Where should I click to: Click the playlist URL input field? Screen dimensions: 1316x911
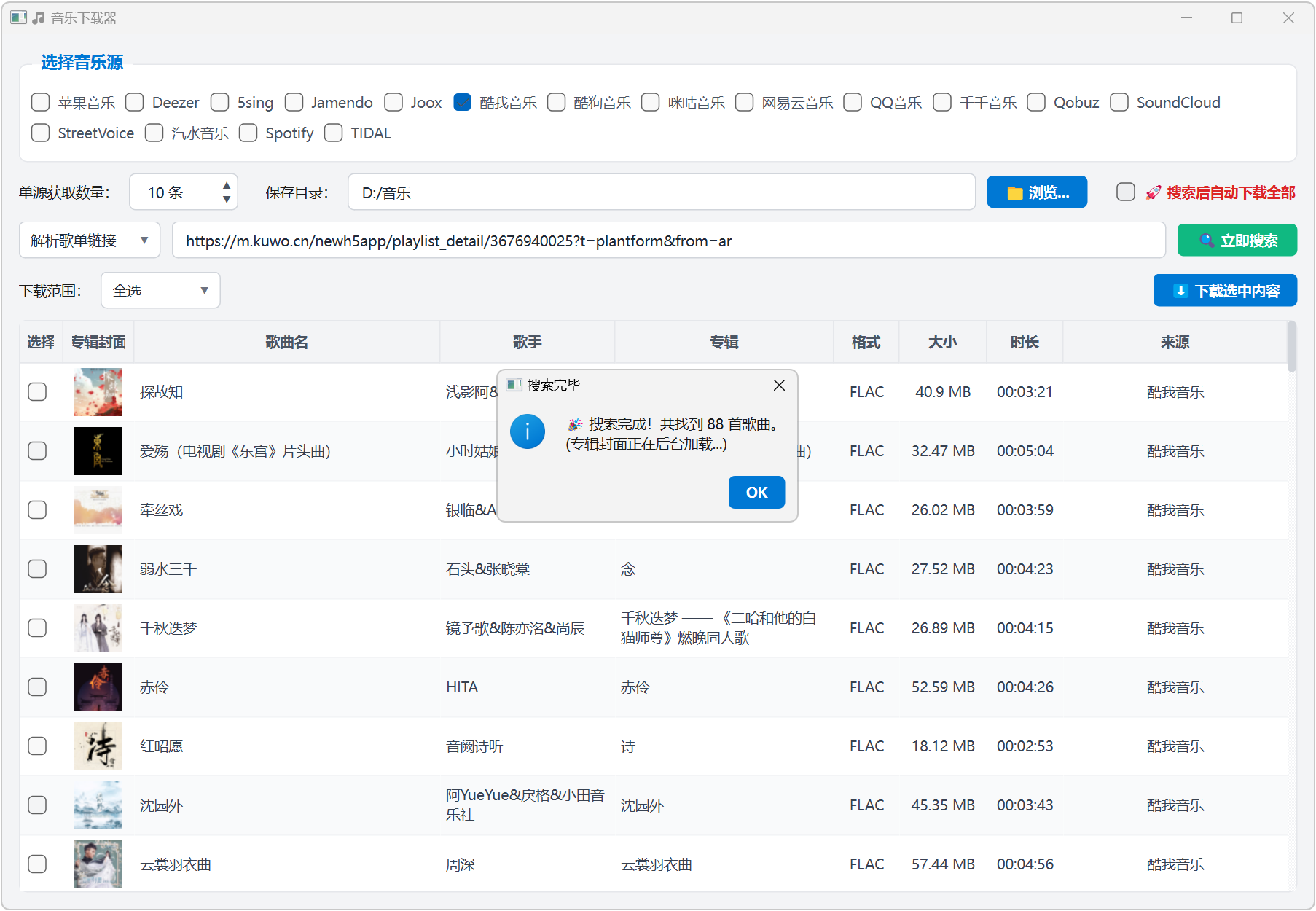click(668, 241)
